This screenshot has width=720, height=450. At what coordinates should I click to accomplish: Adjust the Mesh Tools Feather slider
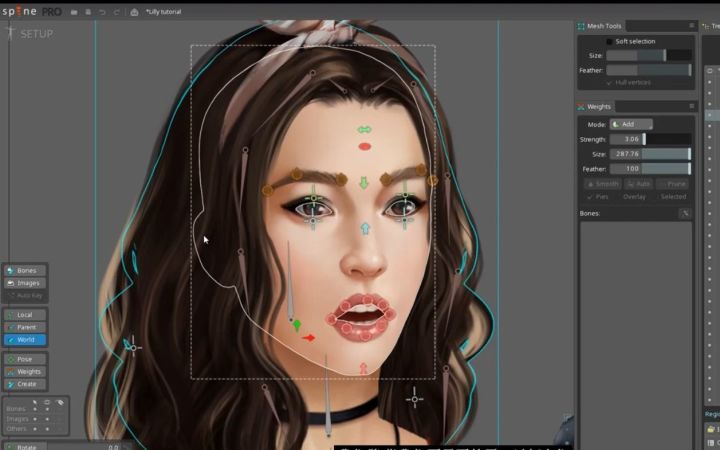tap(649, 70)
